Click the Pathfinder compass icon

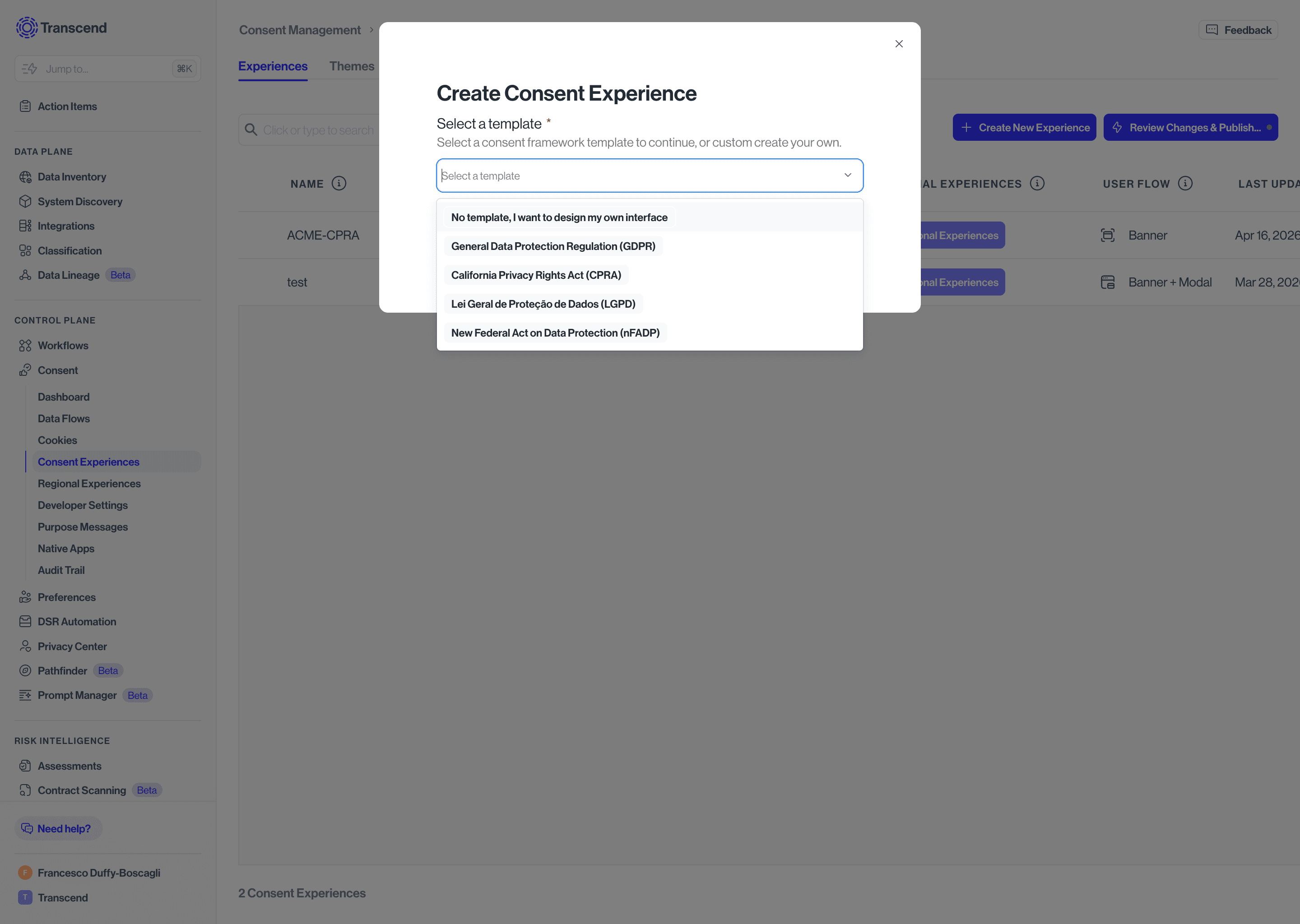[25, 671]
